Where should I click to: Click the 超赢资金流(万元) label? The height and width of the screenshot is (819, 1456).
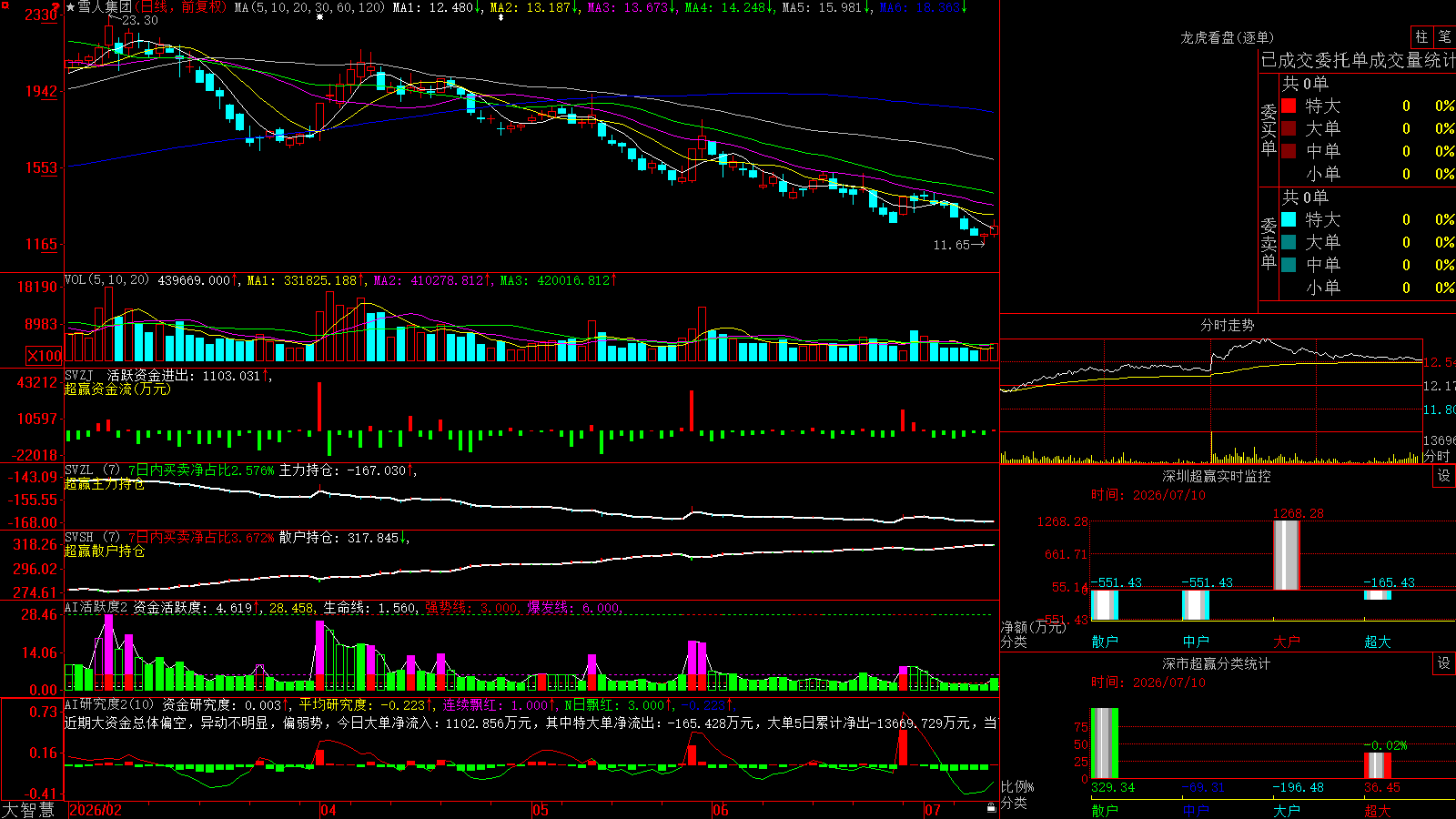[117, 389]
